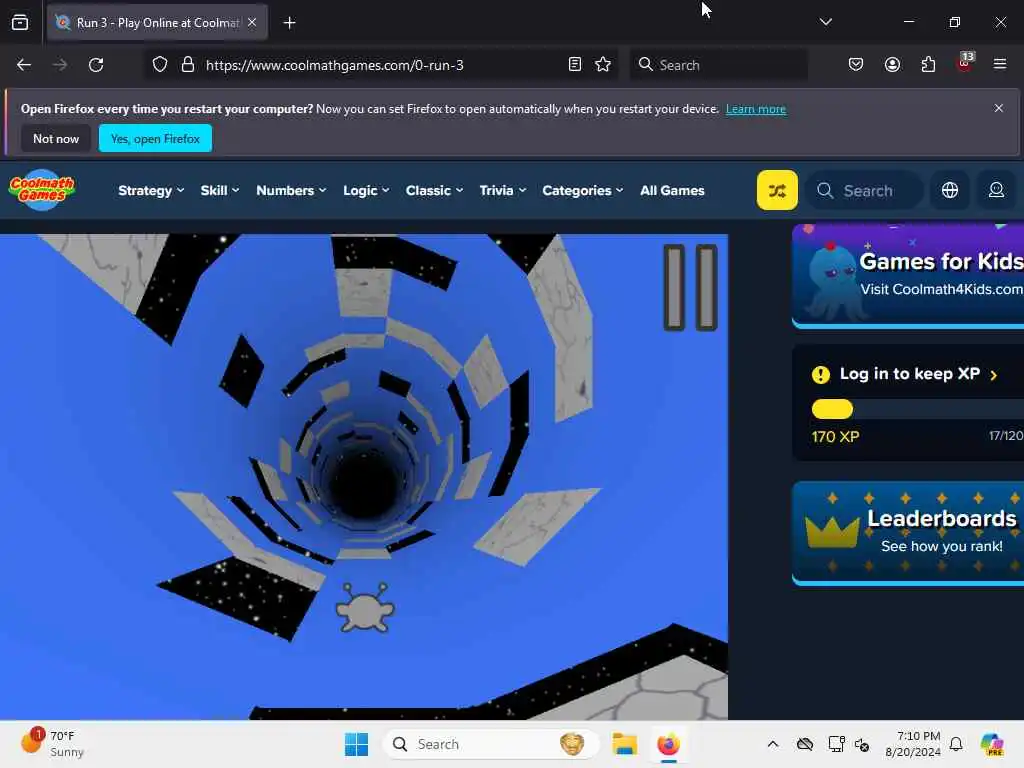Open the extension with 13 badge
Screen dimensions: 1024x768
point(965,63)
